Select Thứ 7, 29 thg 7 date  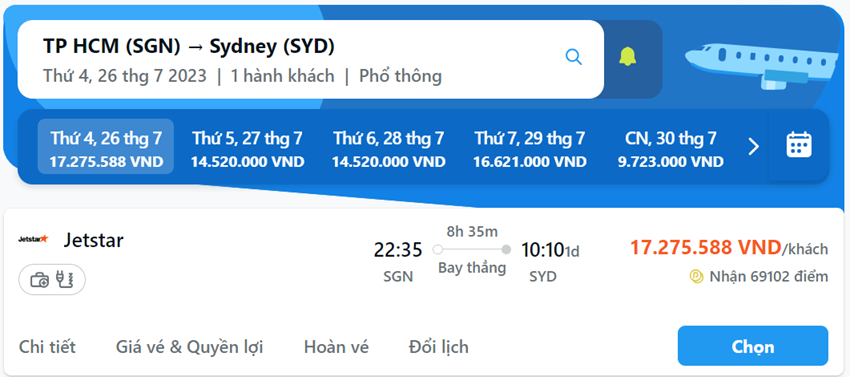click(530, 146)
